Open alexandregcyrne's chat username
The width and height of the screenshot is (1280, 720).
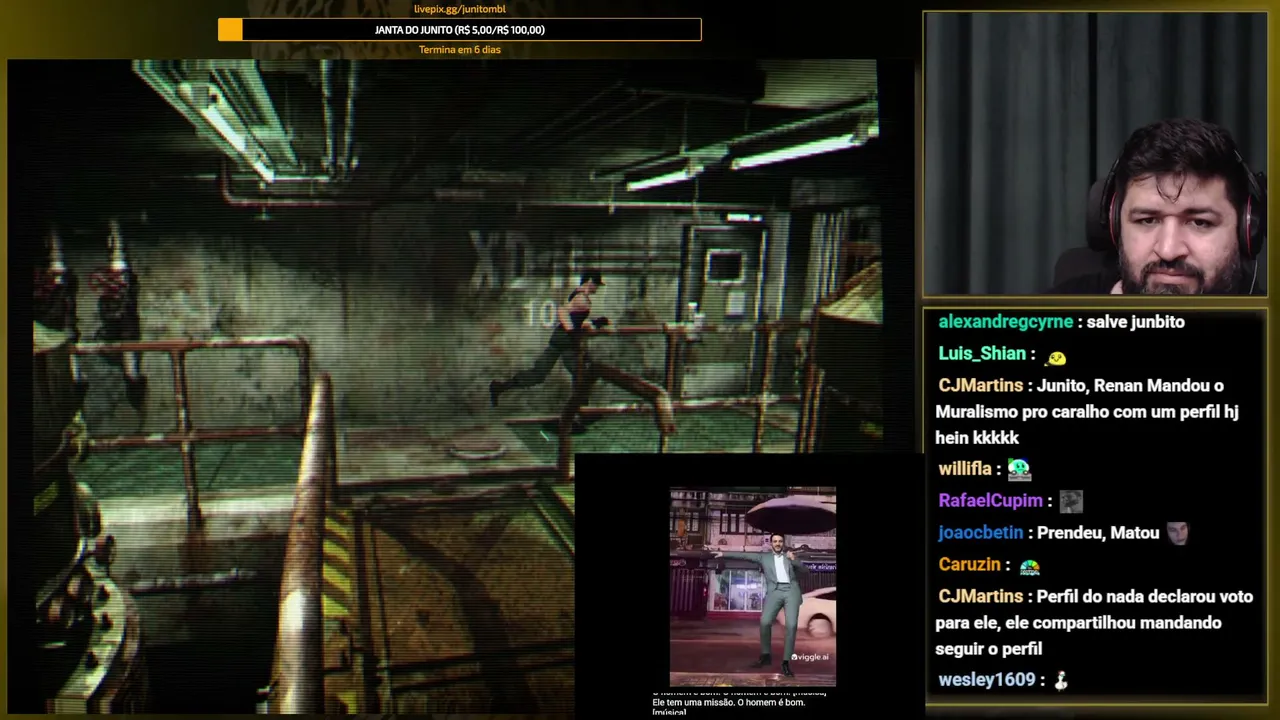1005,322
